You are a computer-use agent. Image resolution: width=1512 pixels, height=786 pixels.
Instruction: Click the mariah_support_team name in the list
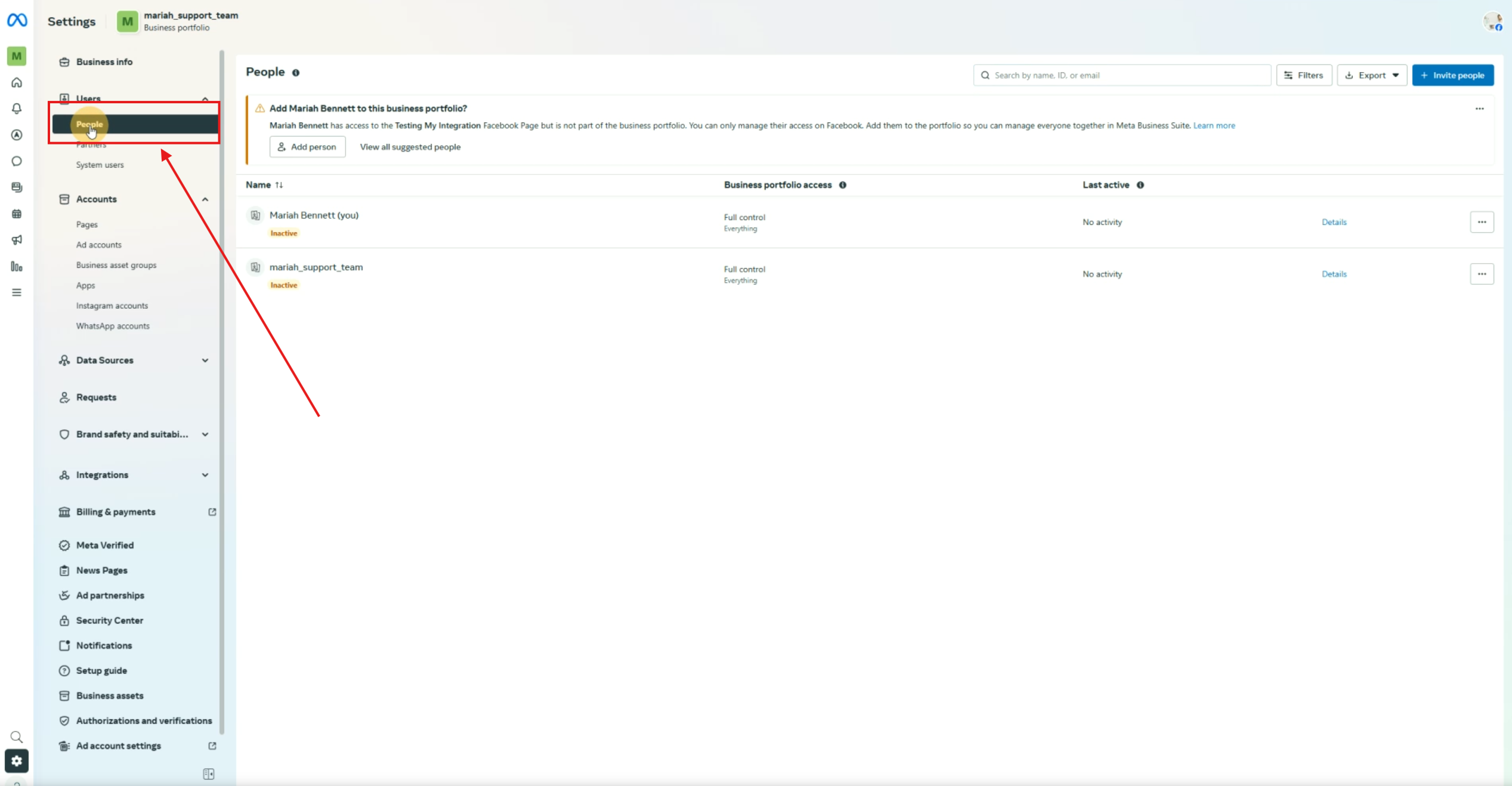click(316, 267)
